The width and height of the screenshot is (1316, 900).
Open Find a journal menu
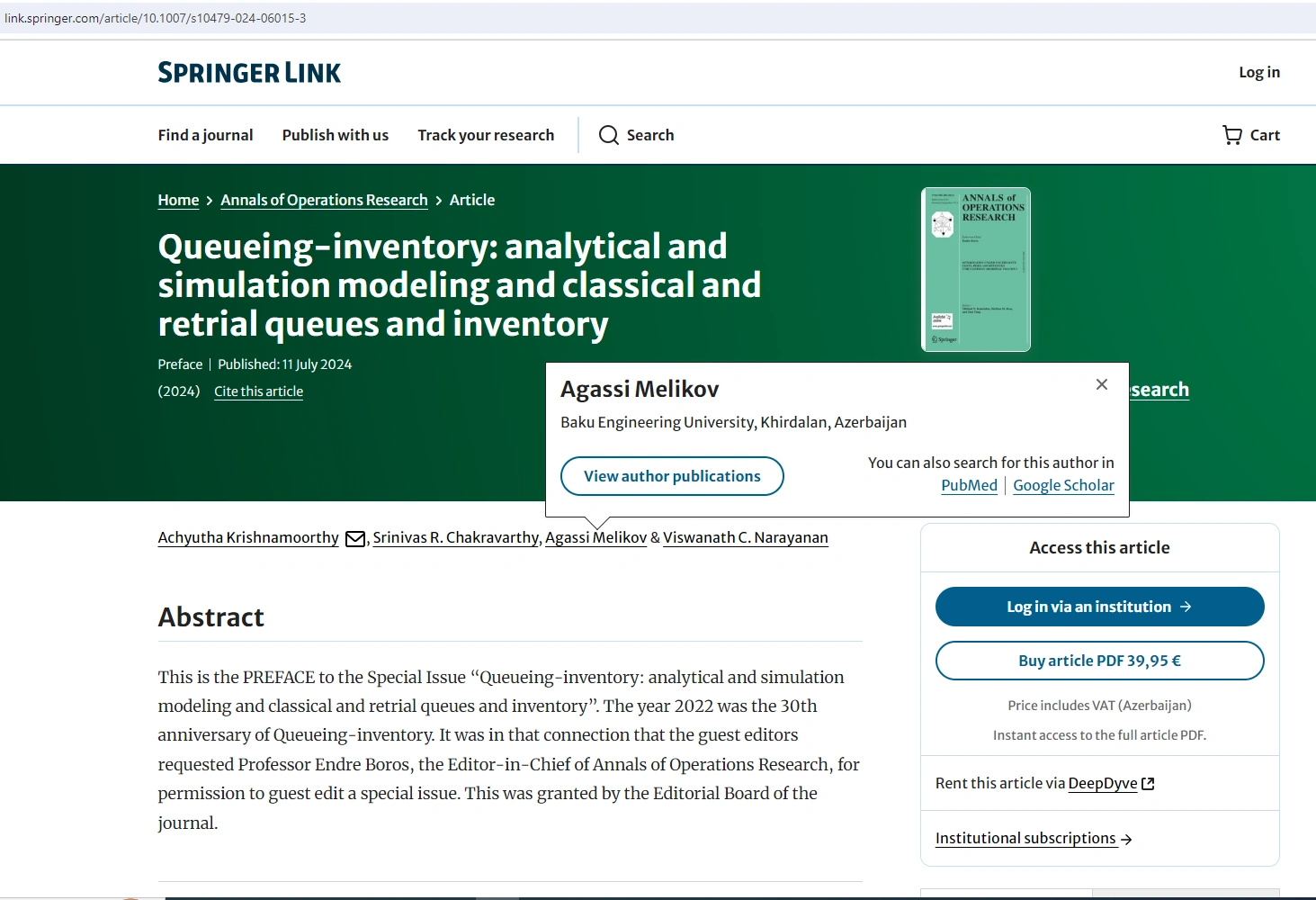[205, 135]
